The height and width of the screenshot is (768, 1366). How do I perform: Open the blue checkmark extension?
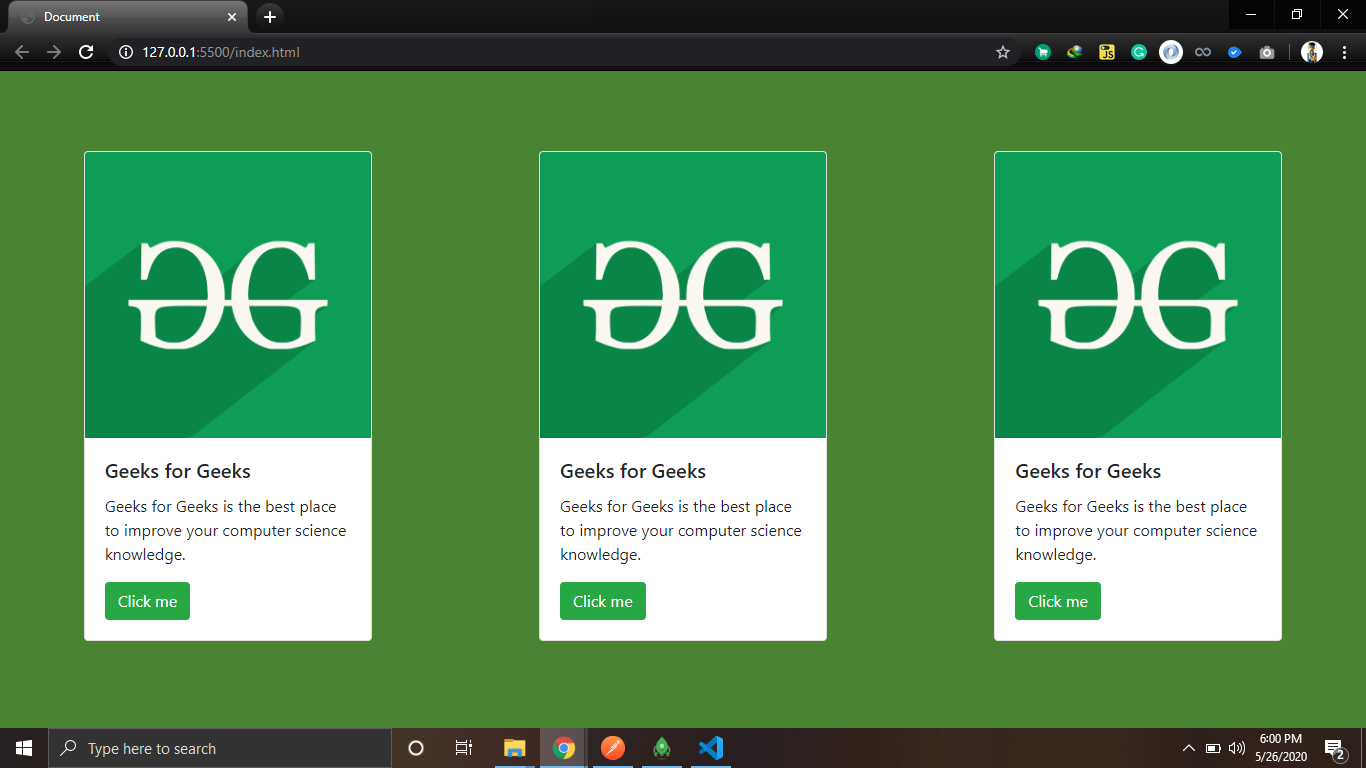pyautogui.click(x=1235, y=52)
